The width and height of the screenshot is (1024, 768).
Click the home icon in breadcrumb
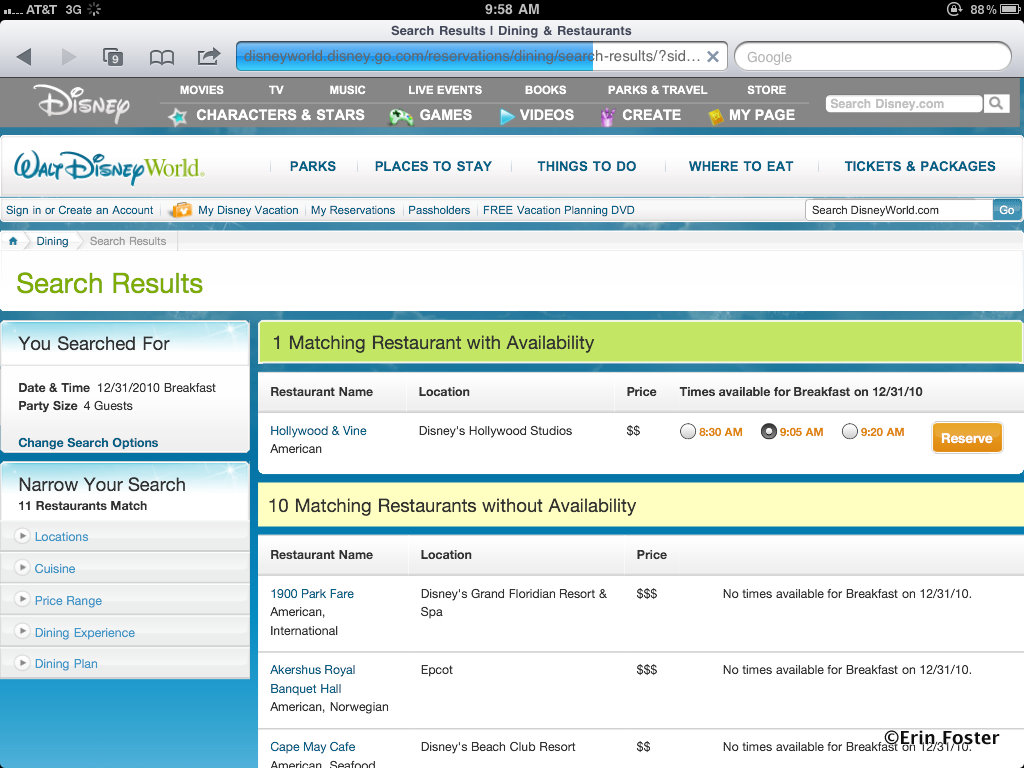click(13, 241)
